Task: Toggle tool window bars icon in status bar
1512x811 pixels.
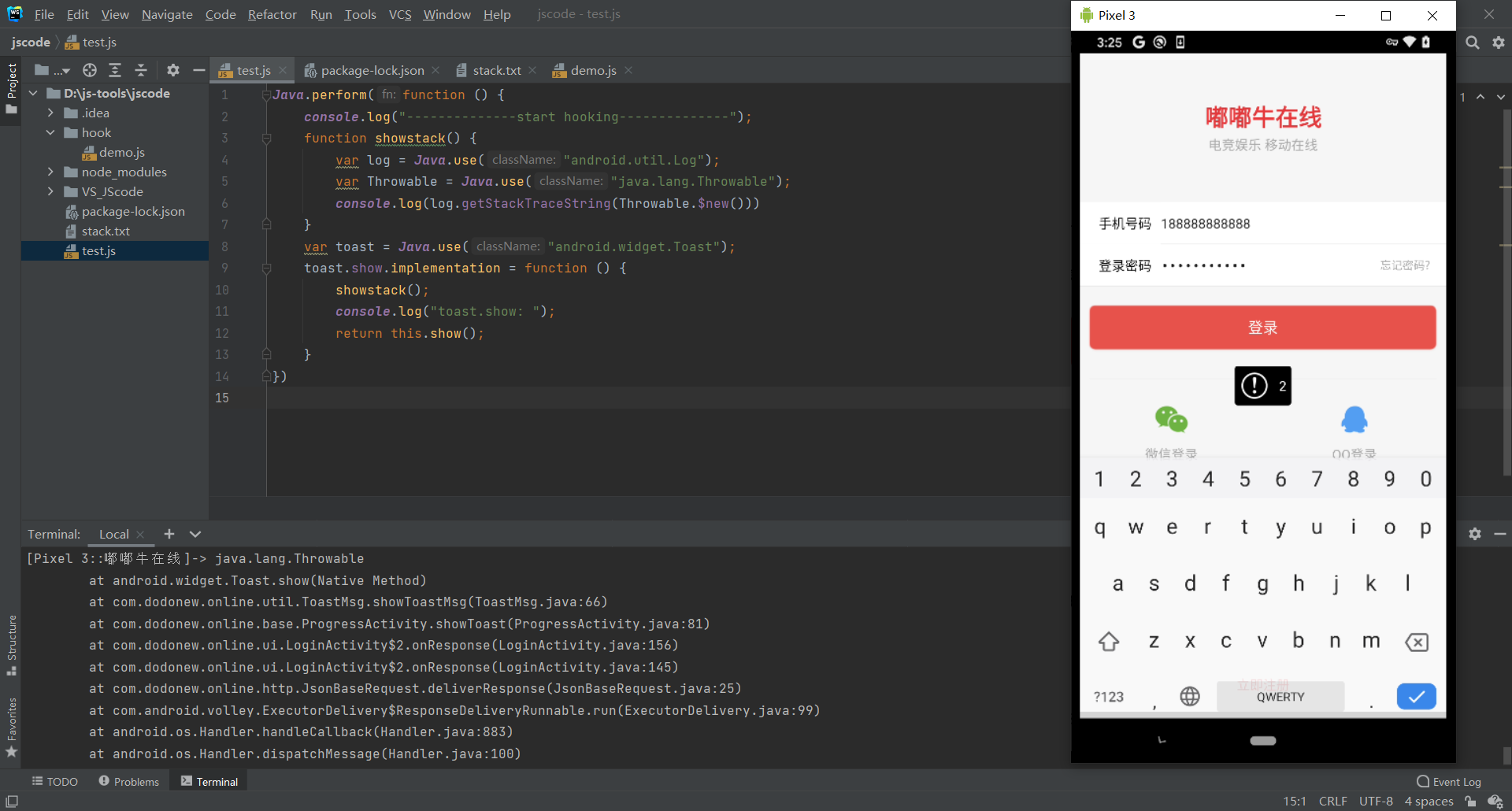Action: 12,801
